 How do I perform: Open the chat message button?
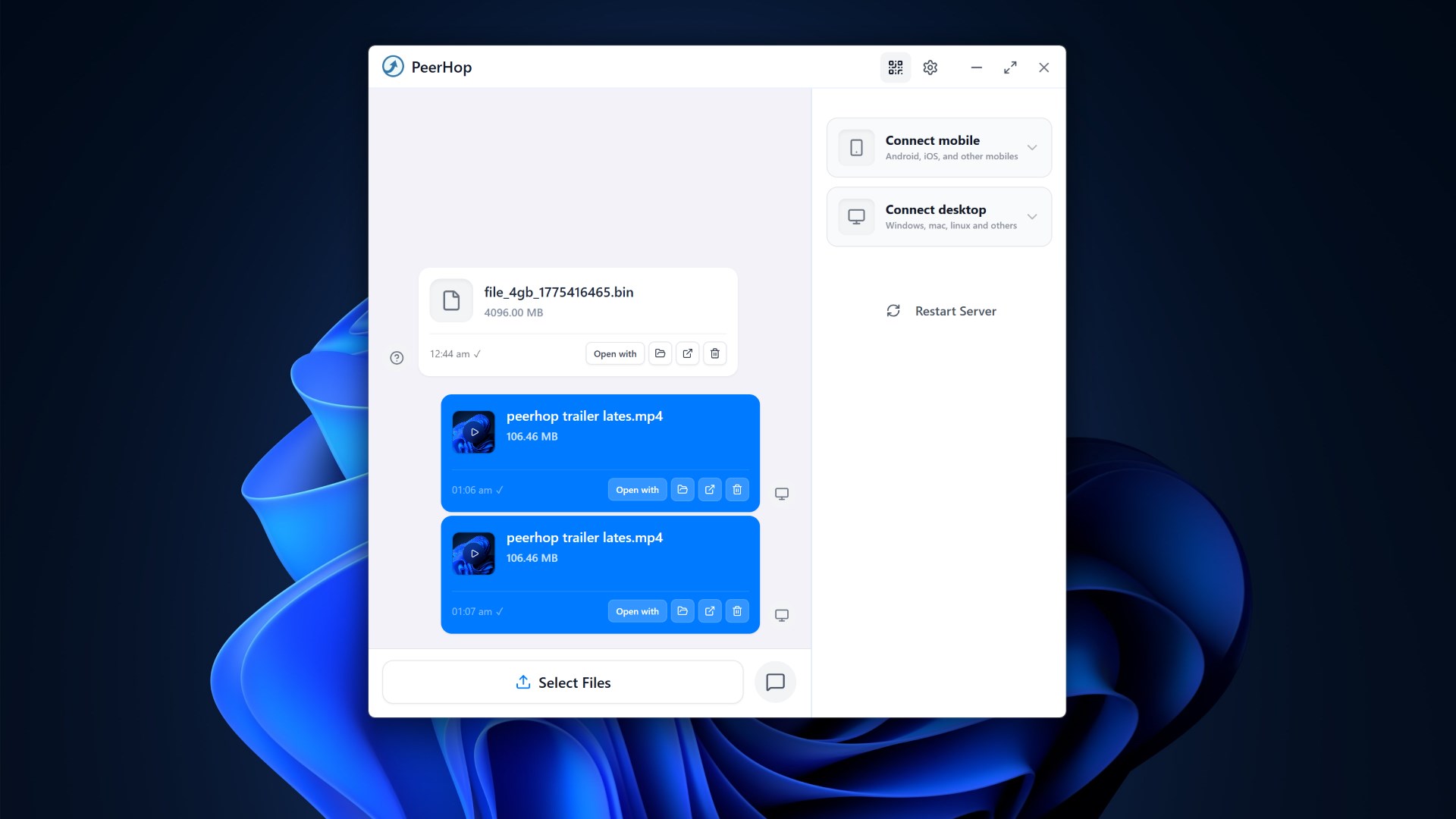pyautogui.click(x=775, y=682)
